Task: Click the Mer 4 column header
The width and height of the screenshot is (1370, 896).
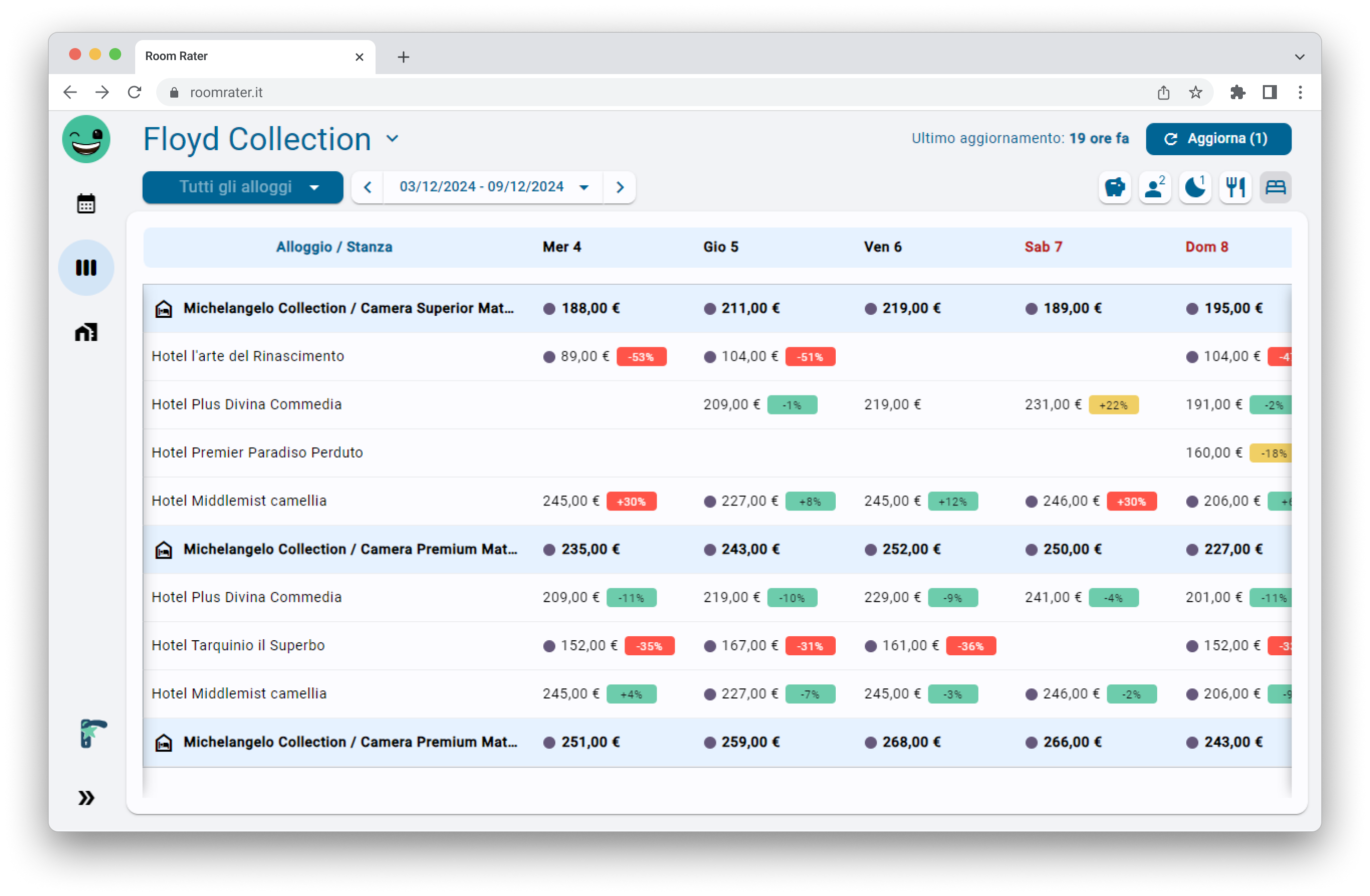Action: (562, 247)
